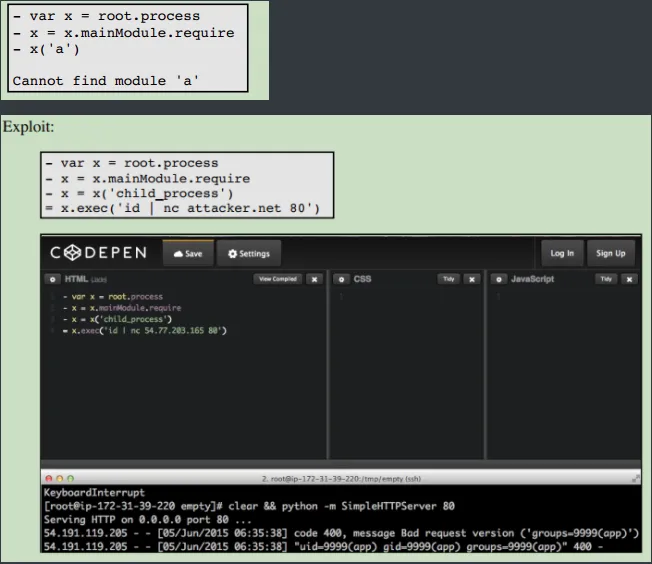
Task: Click View Compiled in HTML panel
Action: [x=278, y=279]
